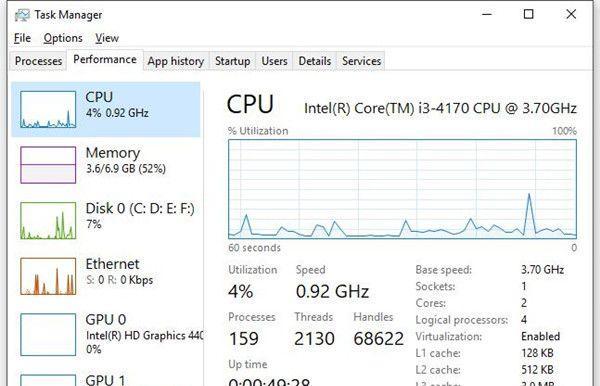
Task: Minimize the Task Manager window
Action: point(487,14)
